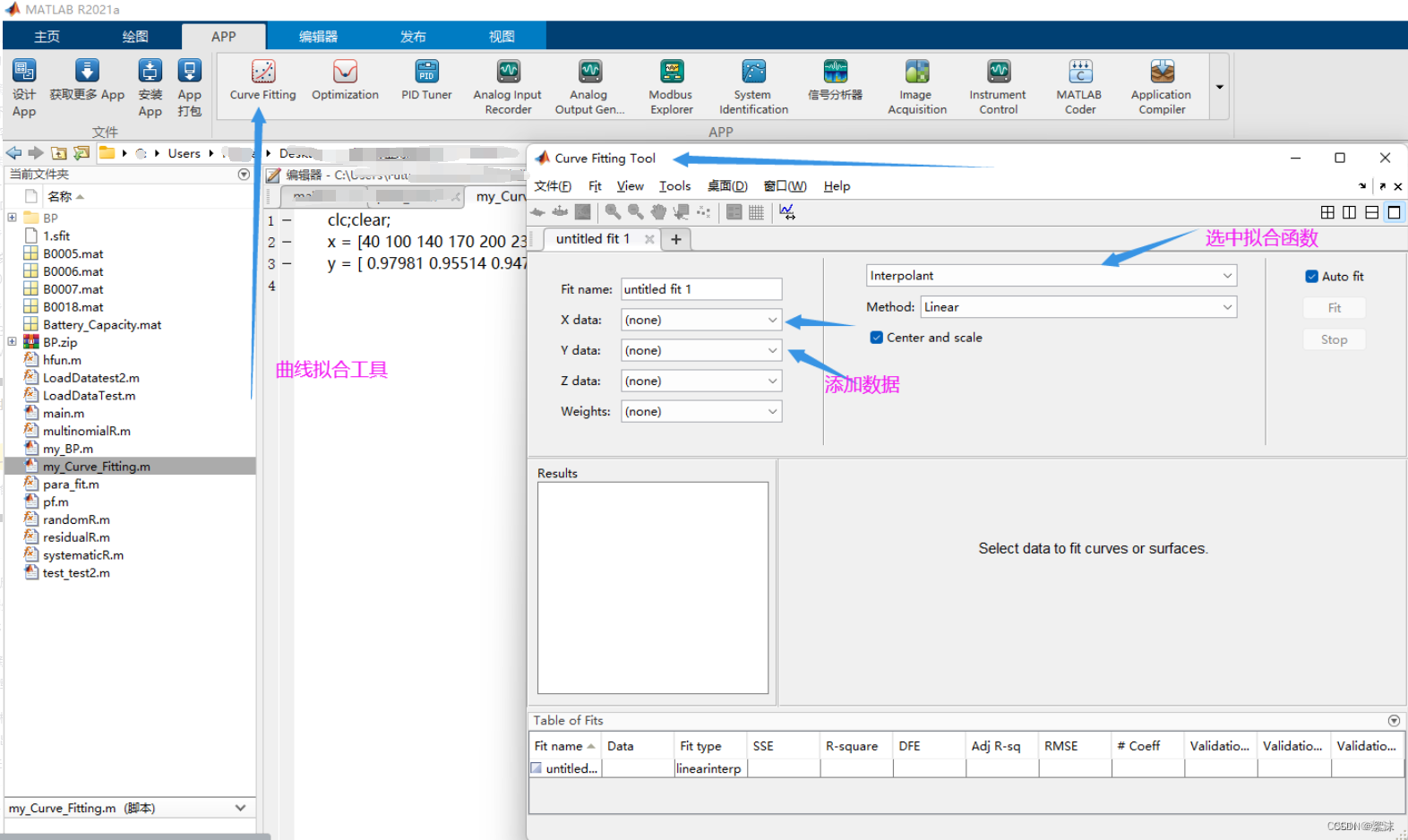The height and width of the screenshot is (840, 1408).
Task: Open the signal analyzer (信号分析器) app
Action: (835, 81)
